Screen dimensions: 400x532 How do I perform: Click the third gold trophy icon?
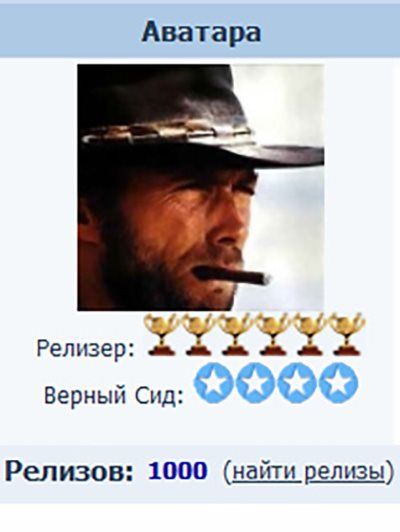(x=236, y=335)
